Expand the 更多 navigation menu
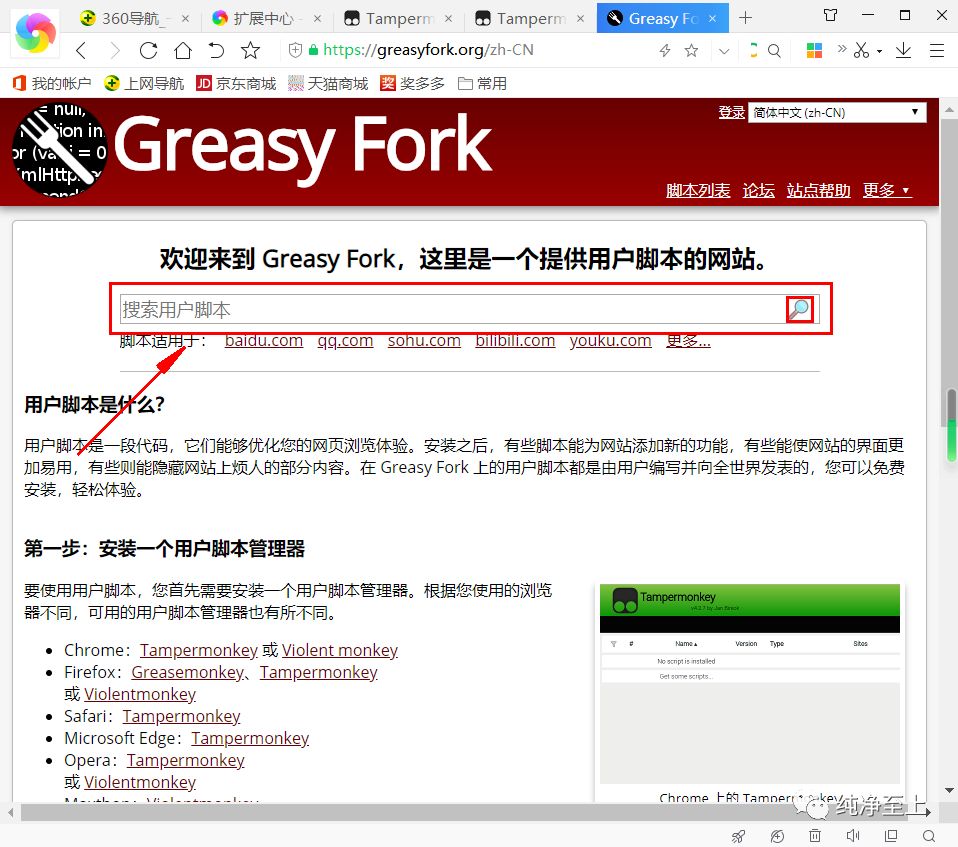 click(887, 190)
